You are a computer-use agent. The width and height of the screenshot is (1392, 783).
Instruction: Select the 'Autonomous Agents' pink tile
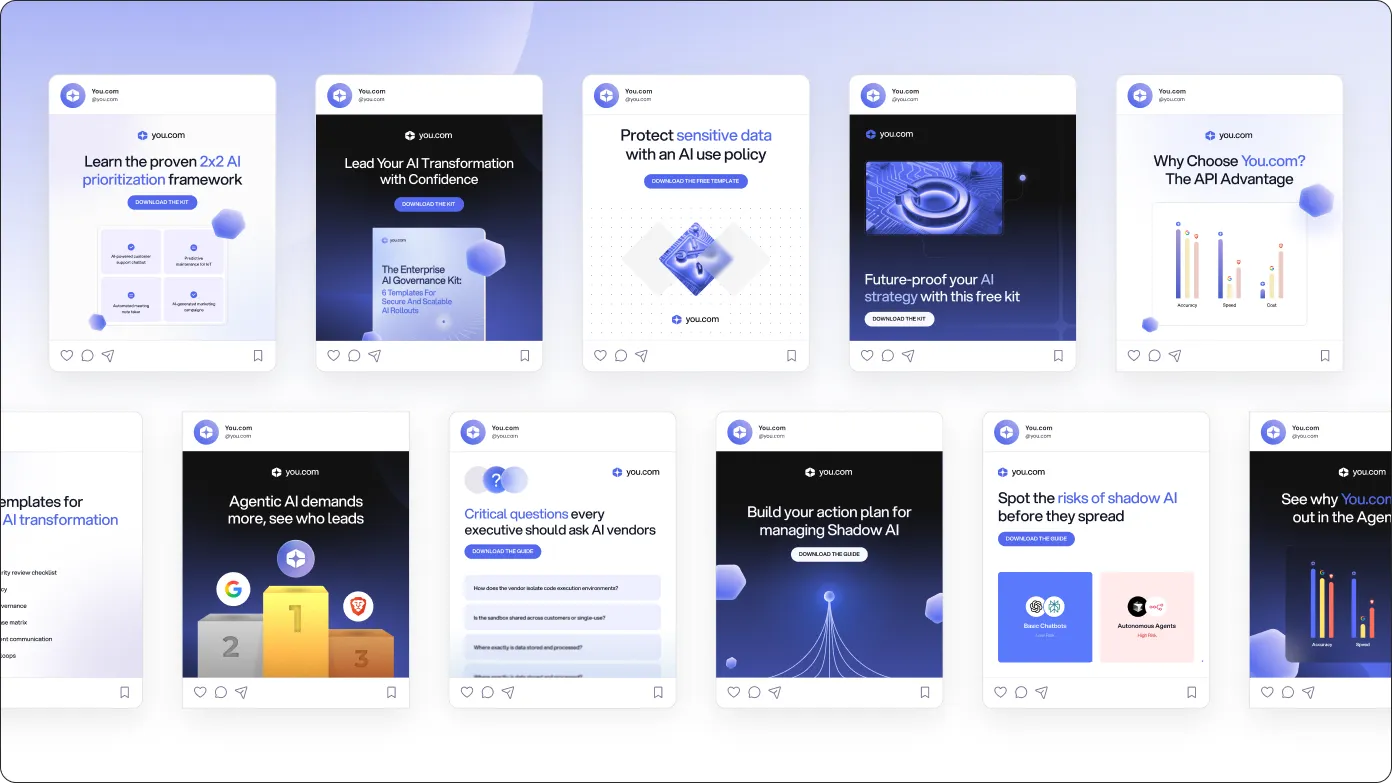(x=1147, y=617)
